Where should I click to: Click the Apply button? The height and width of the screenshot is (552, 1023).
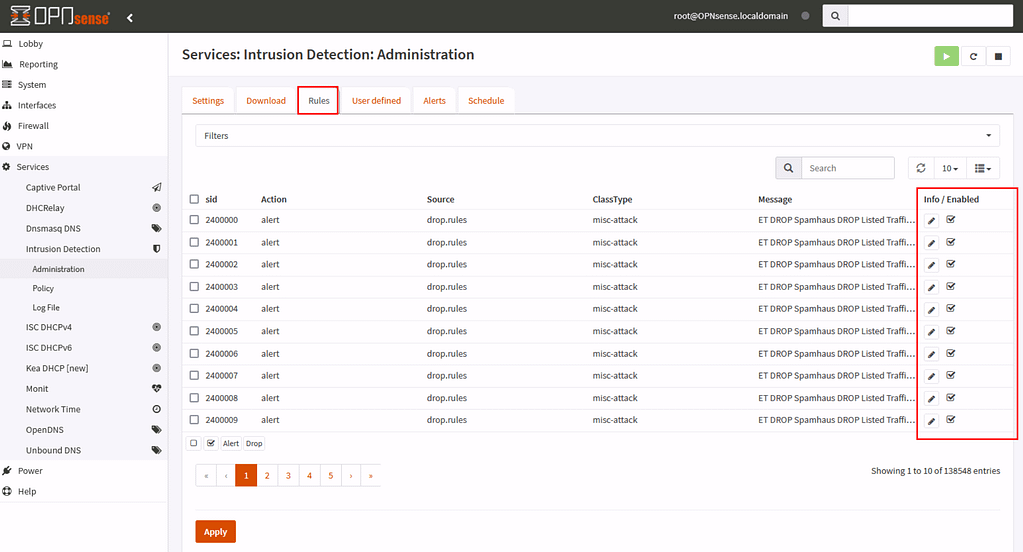coord(215,532)
